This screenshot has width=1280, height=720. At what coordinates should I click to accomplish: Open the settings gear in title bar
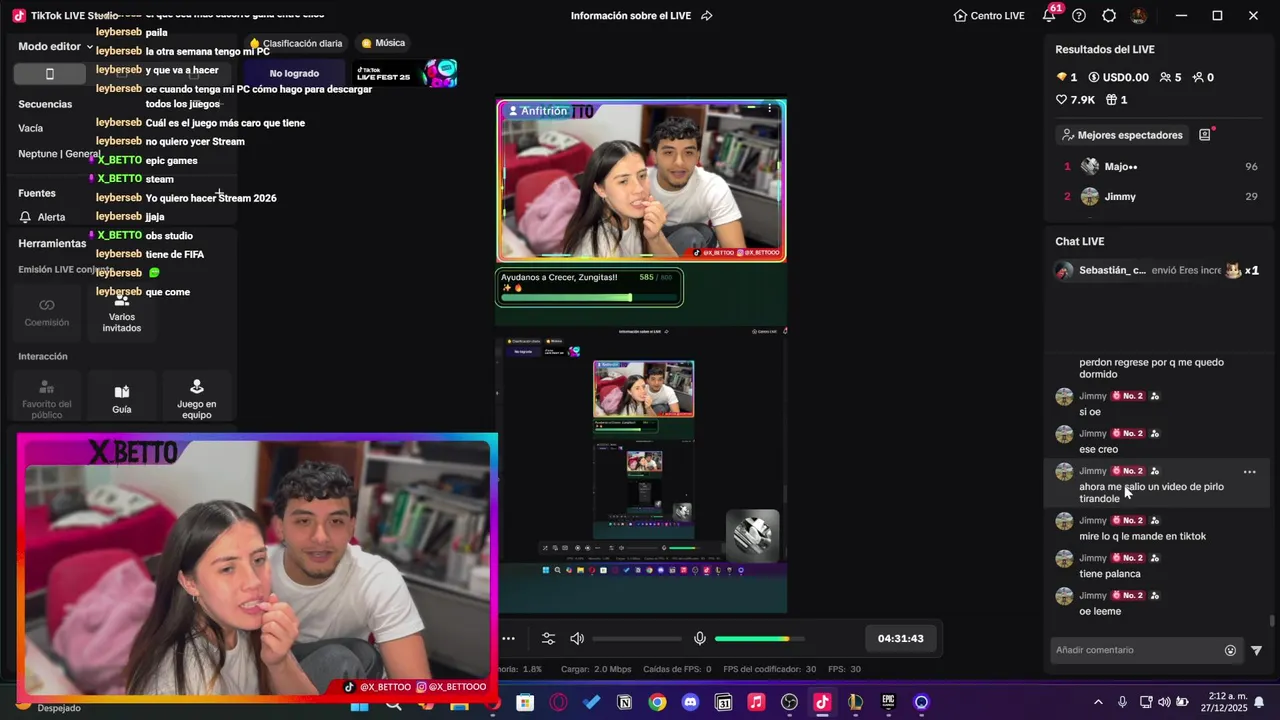coord(1109,16)
